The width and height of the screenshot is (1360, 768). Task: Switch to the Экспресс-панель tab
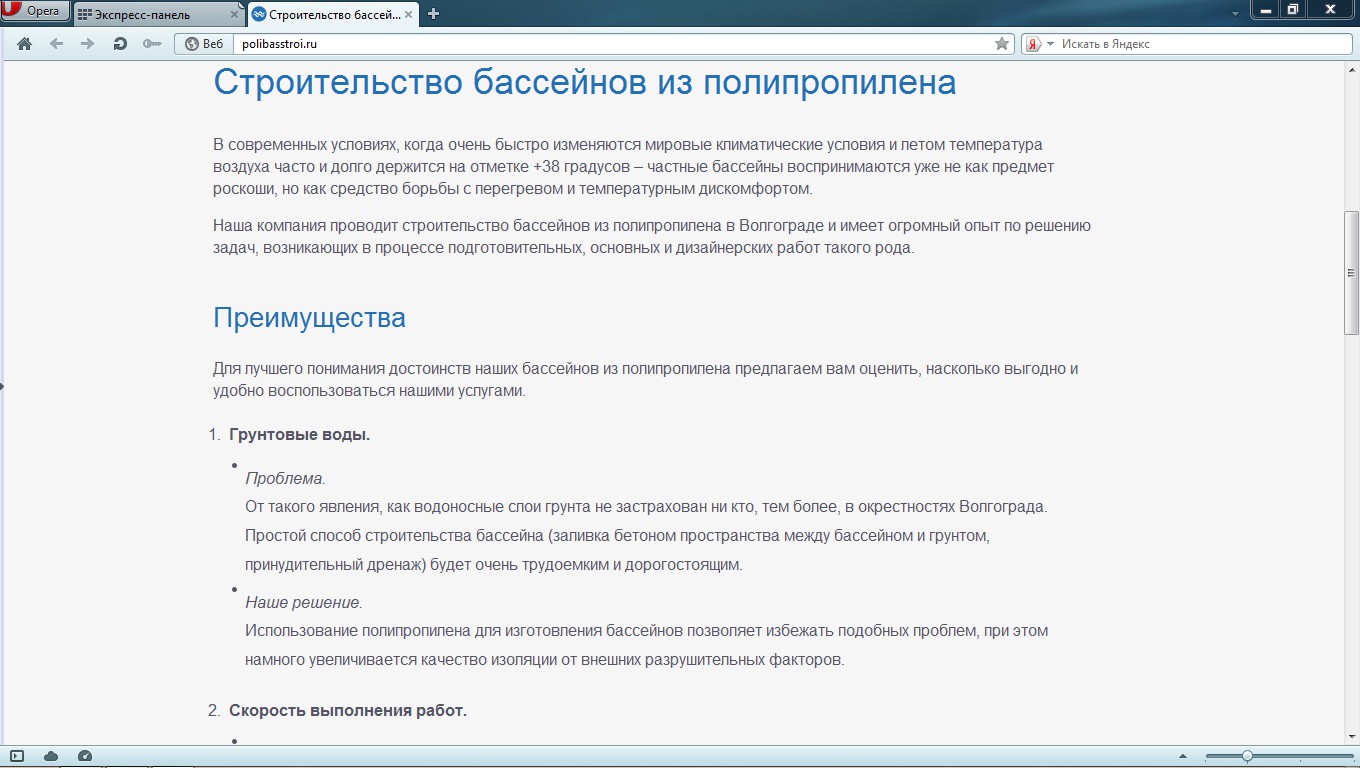coord(159,15)
